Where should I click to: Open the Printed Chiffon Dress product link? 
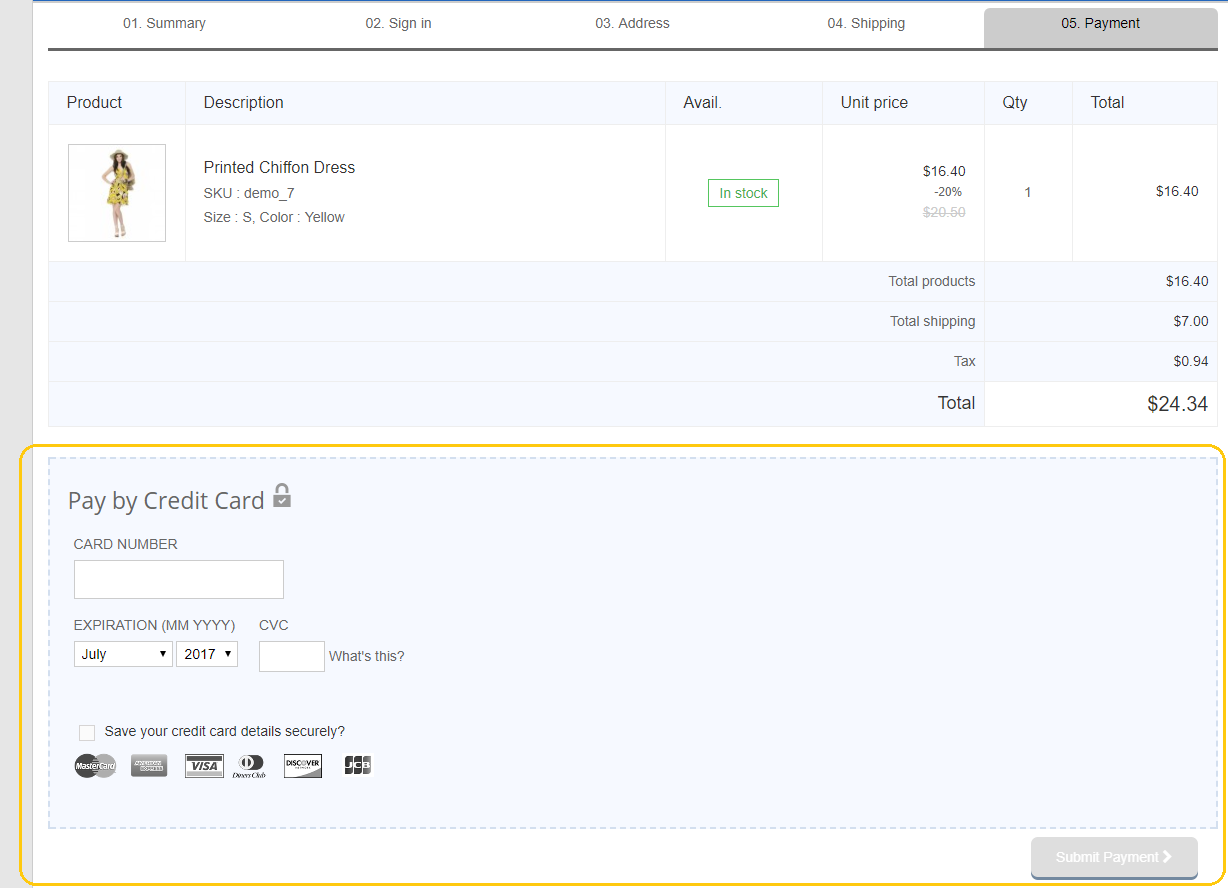279,167
